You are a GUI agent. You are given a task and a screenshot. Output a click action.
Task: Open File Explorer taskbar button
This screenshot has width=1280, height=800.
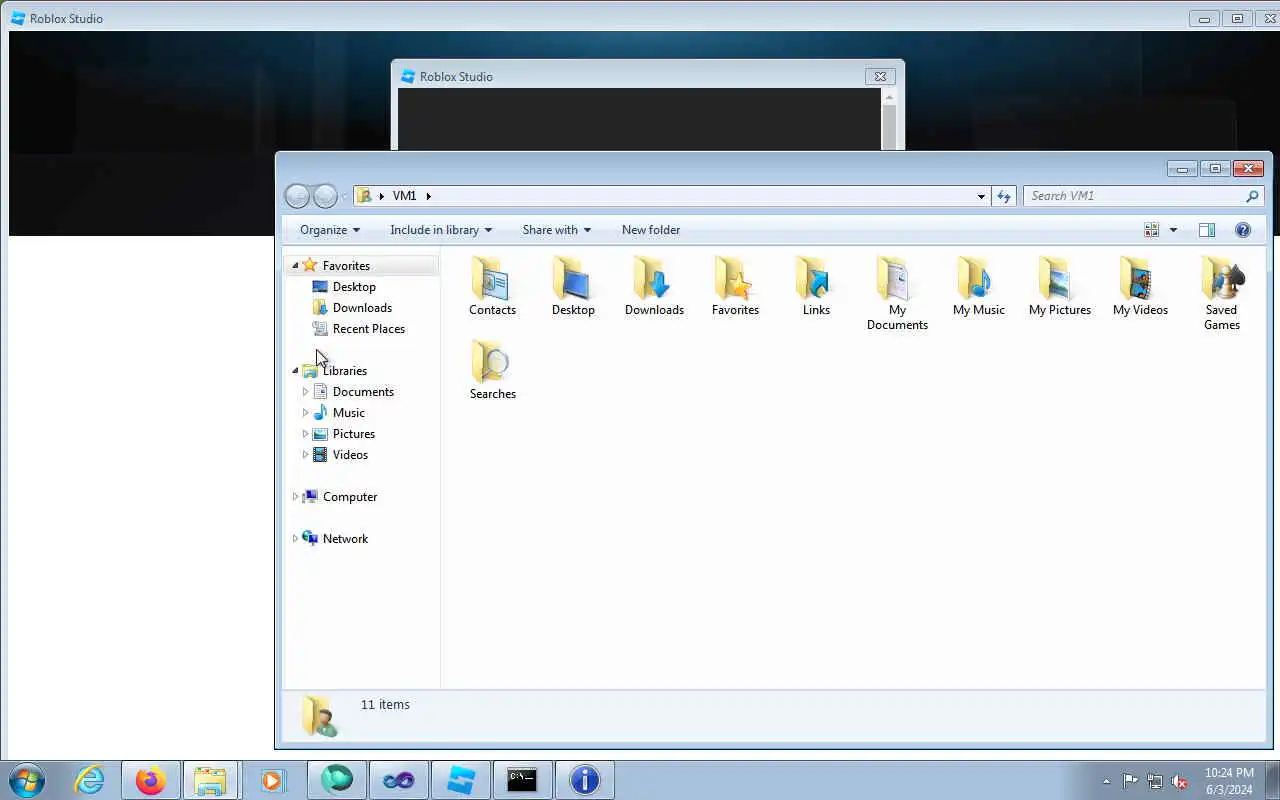pos(211,780)
